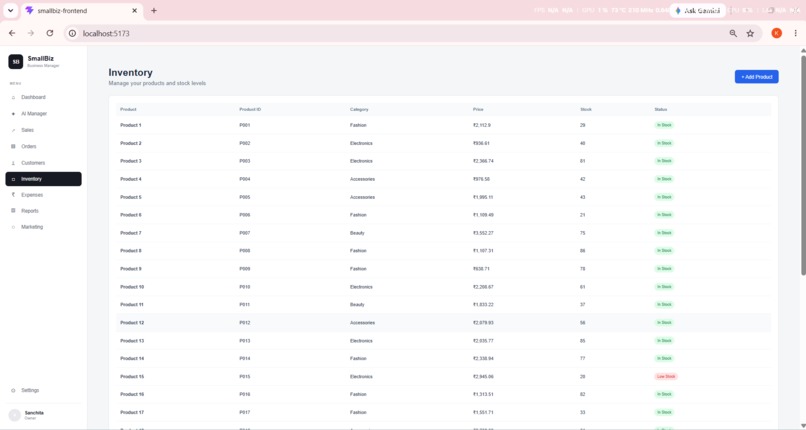The height and width of the screenshot is (430, 806).
Task: Click Product 7's Beauty category
Action: 357,233
